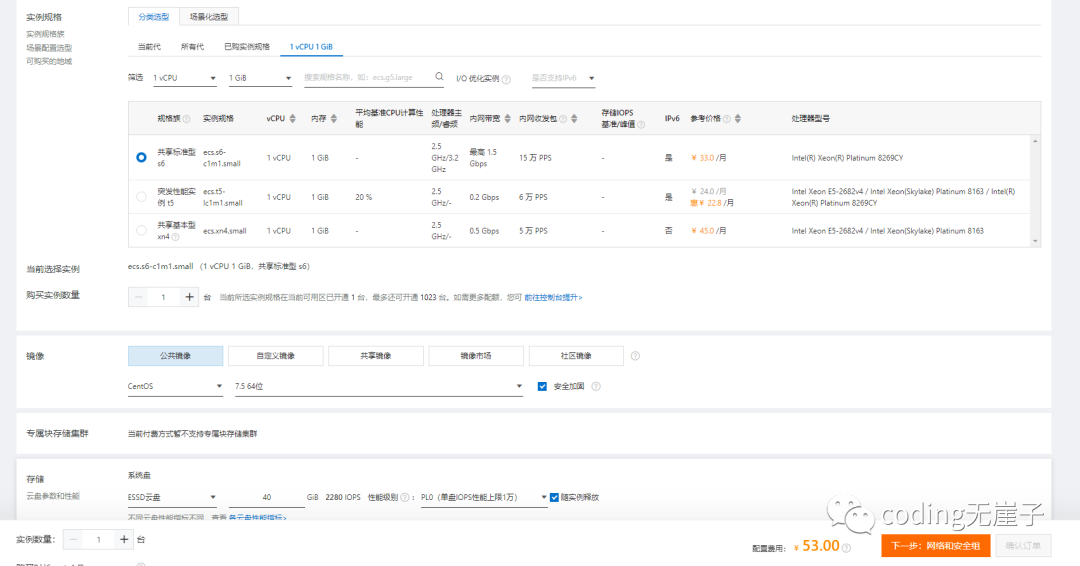Click the ¥ 33.0 /月 price cell

[x=709, y=158]
